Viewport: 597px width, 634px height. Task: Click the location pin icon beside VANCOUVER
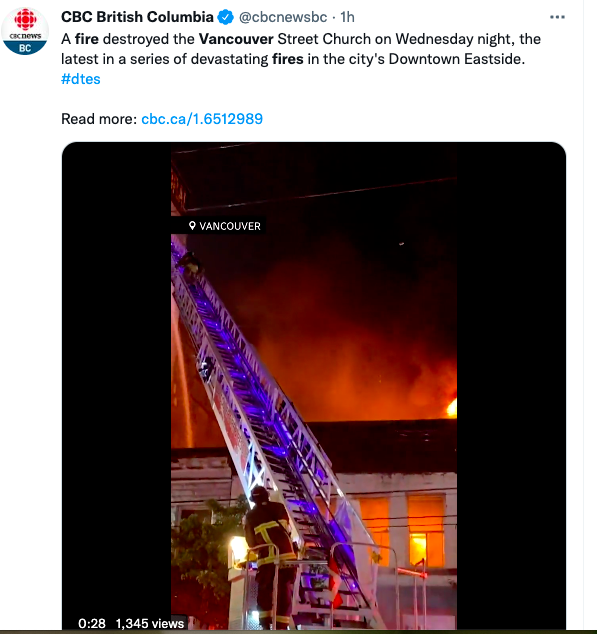point(192,226)
